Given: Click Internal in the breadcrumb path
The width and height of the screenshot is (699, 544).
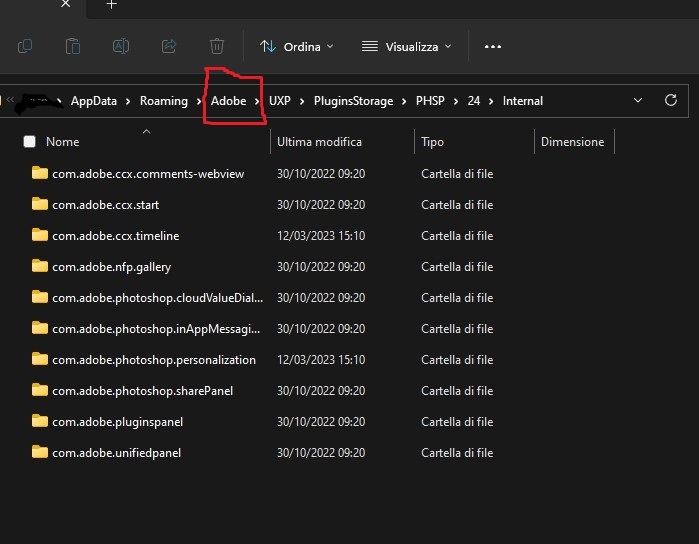Looking at the screenshot, I should pyautogui.click(x=523, y=101).
